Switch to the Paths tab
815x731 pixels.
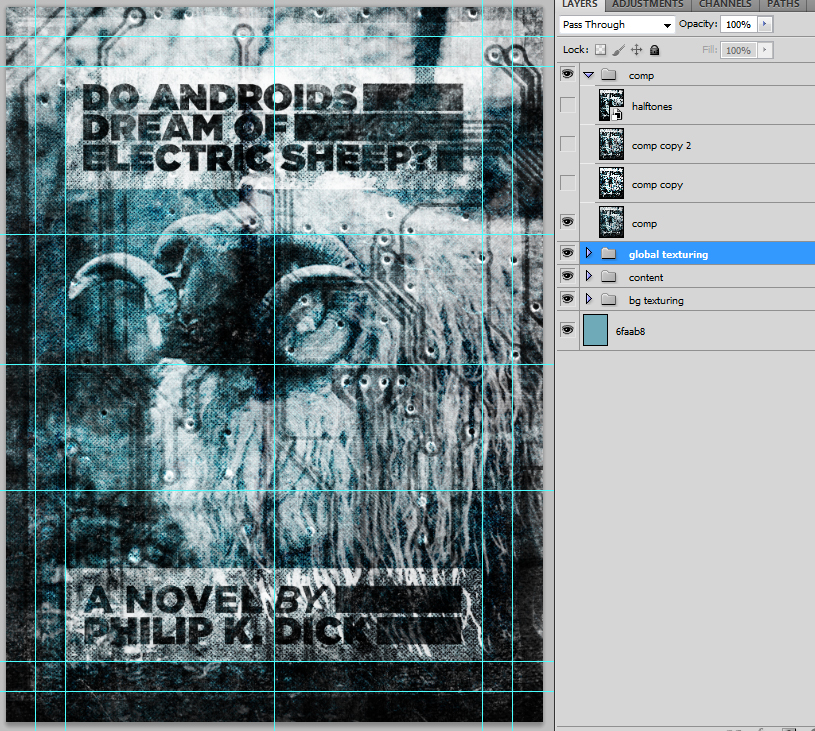coord(783,5)
